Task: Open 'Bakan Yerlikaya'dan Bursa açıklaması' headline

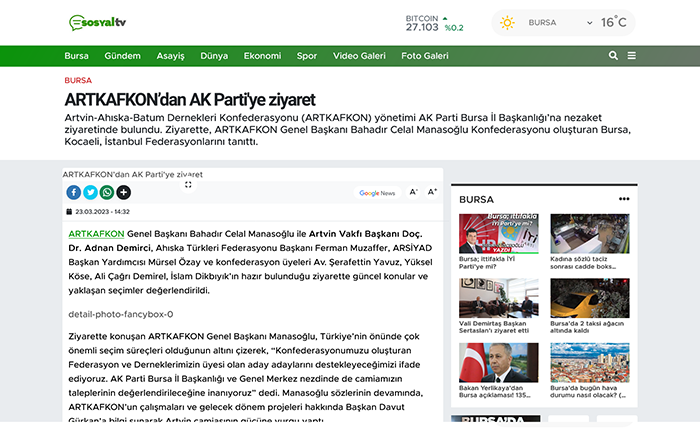Action: pos(495,392)
